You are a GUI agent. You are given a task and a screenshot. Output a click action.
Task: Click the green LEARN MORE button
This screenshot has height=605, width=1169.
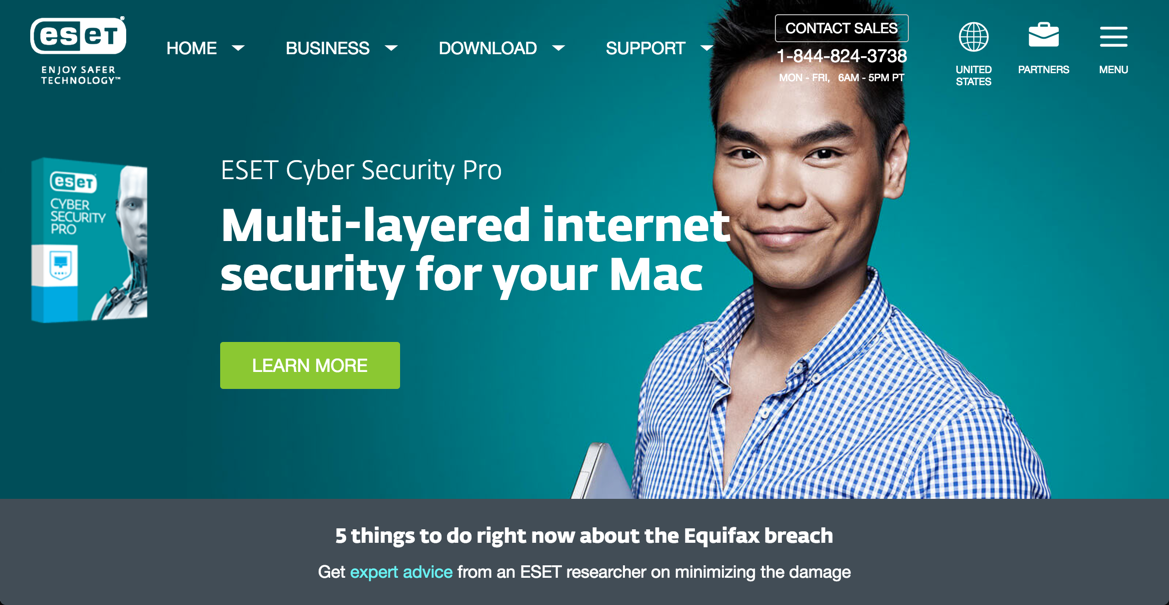(x=310, y=366)
